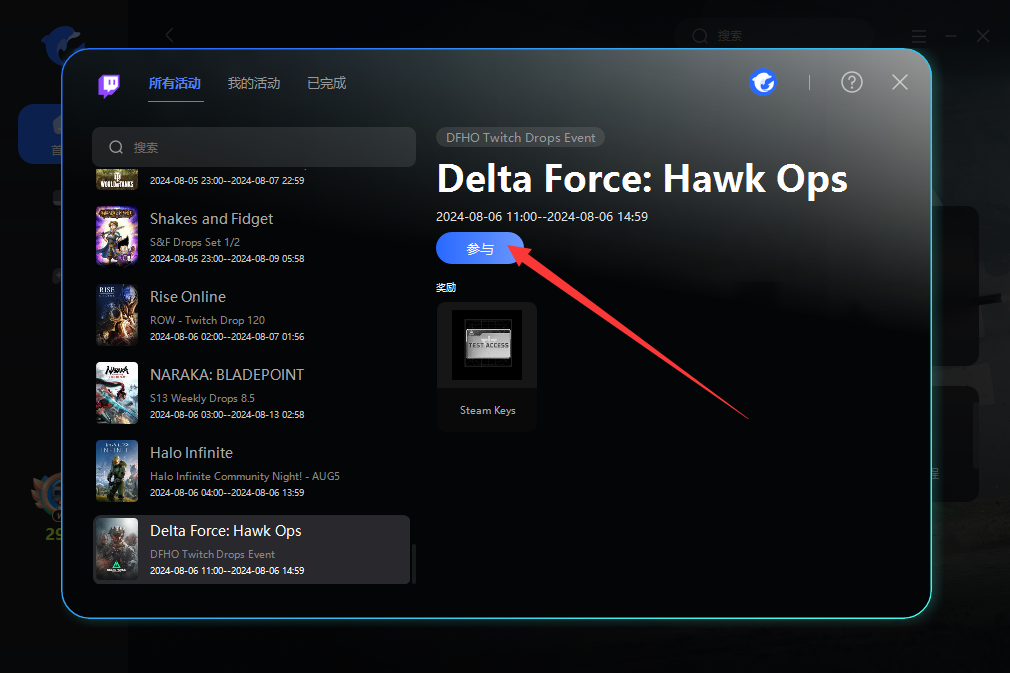
Task: Click the back arrow in background window
Action: coord(170,35)
